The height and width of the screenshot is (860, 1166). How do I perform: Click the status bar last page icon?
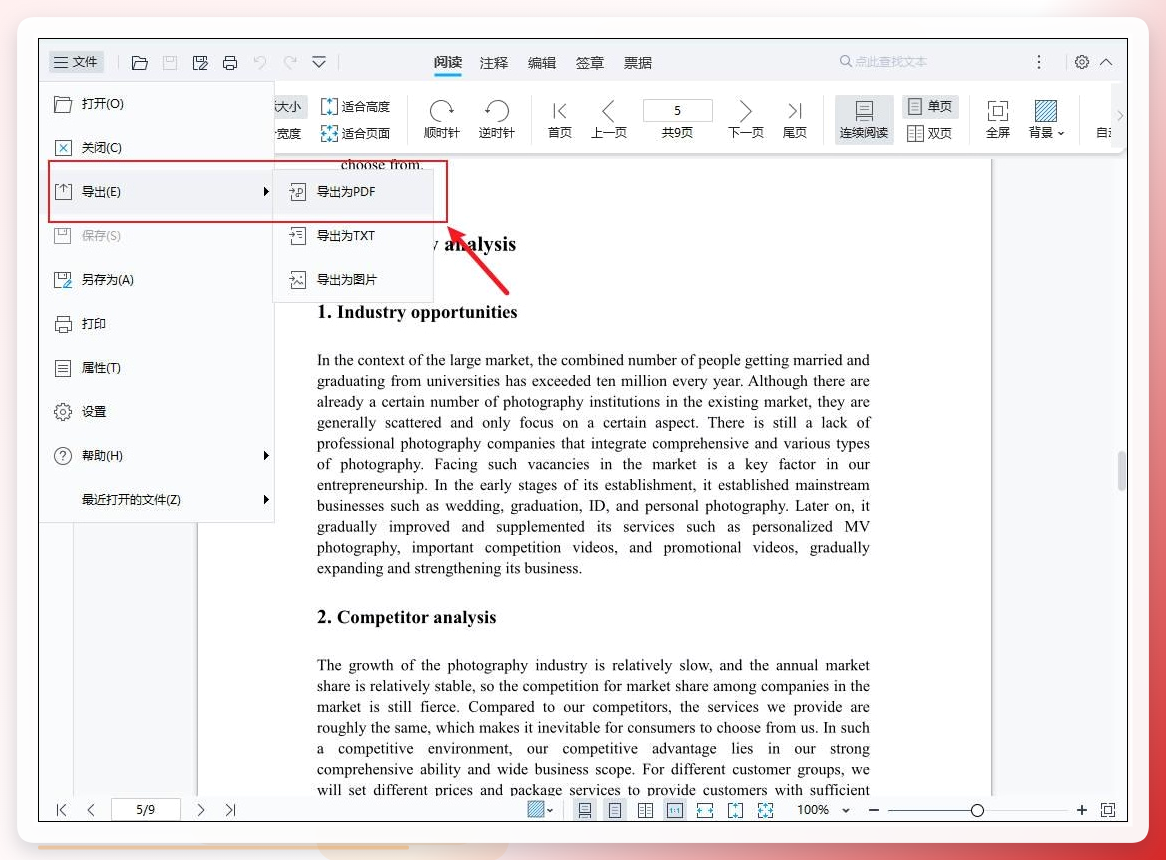(x=231, y=809)
